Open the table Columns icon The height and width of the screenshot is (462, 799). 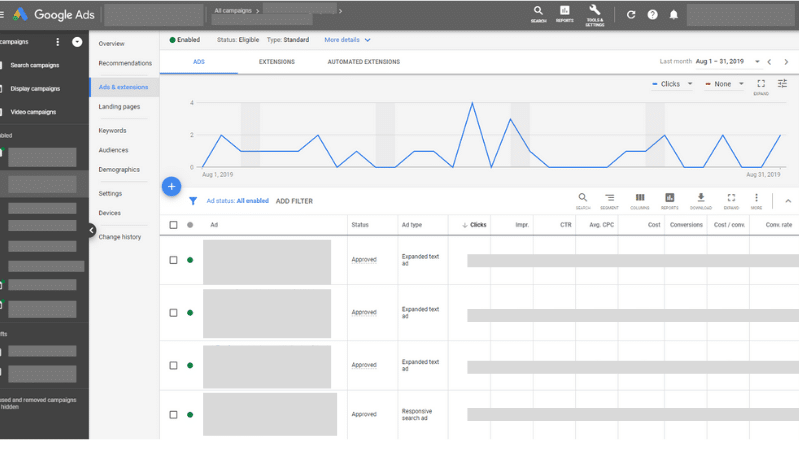tap(640, 201)
